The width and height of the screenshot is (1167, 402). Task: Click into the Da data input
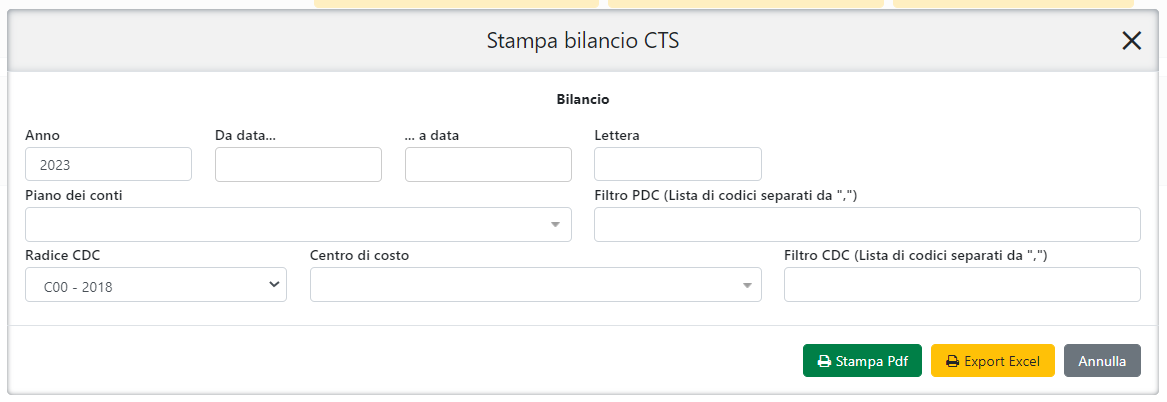(x=298, y=165)
